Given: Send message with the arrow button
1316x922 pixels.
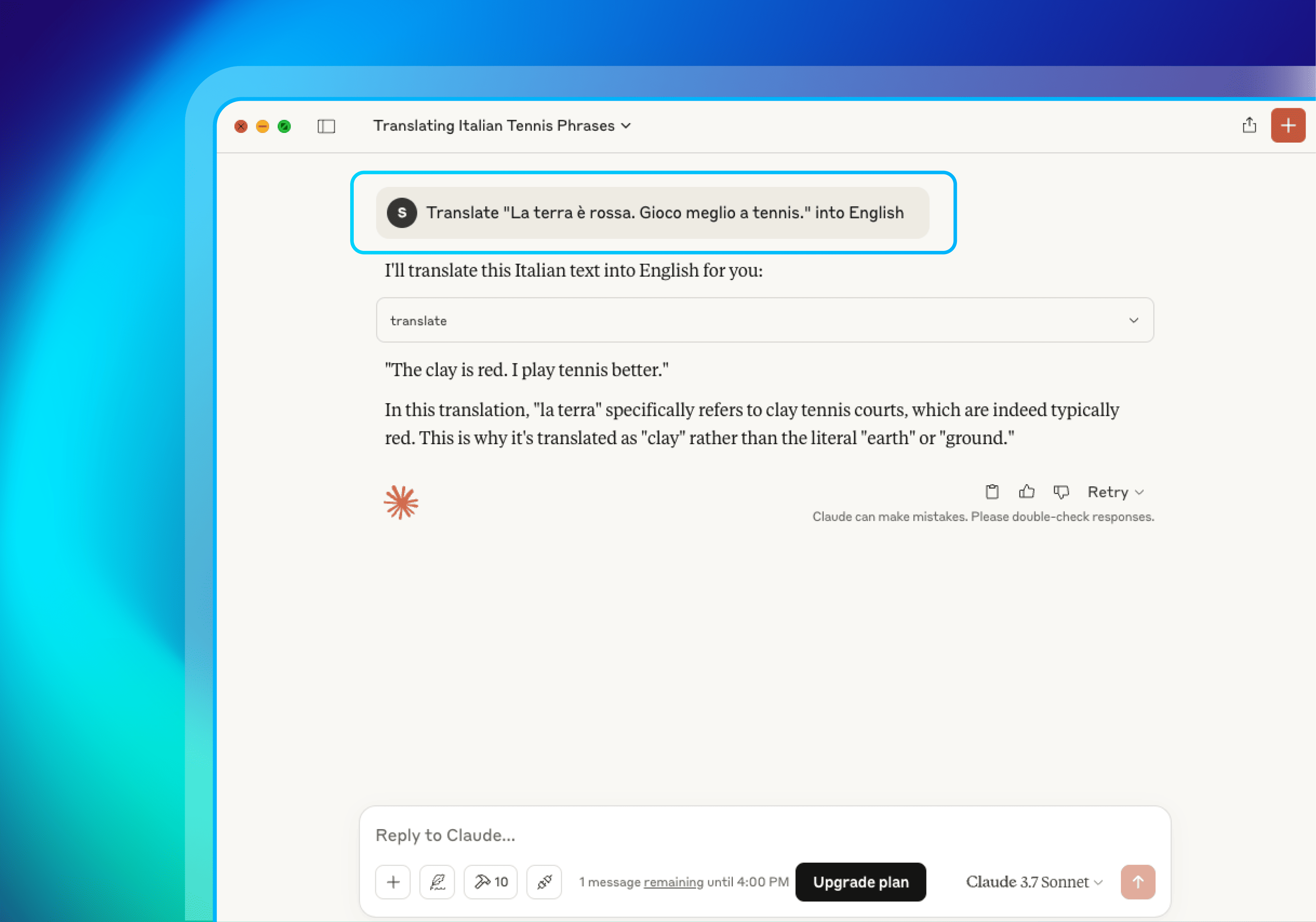Looking at the screenshot, I should 1138,882.
